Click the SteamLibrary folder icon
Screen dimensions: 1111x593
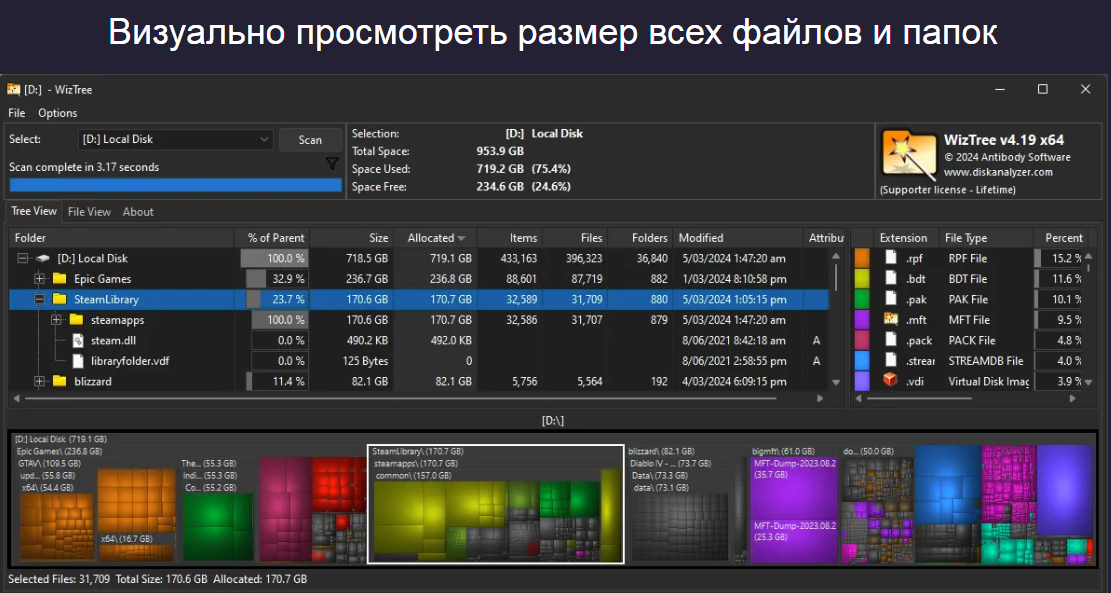(60, 299)
